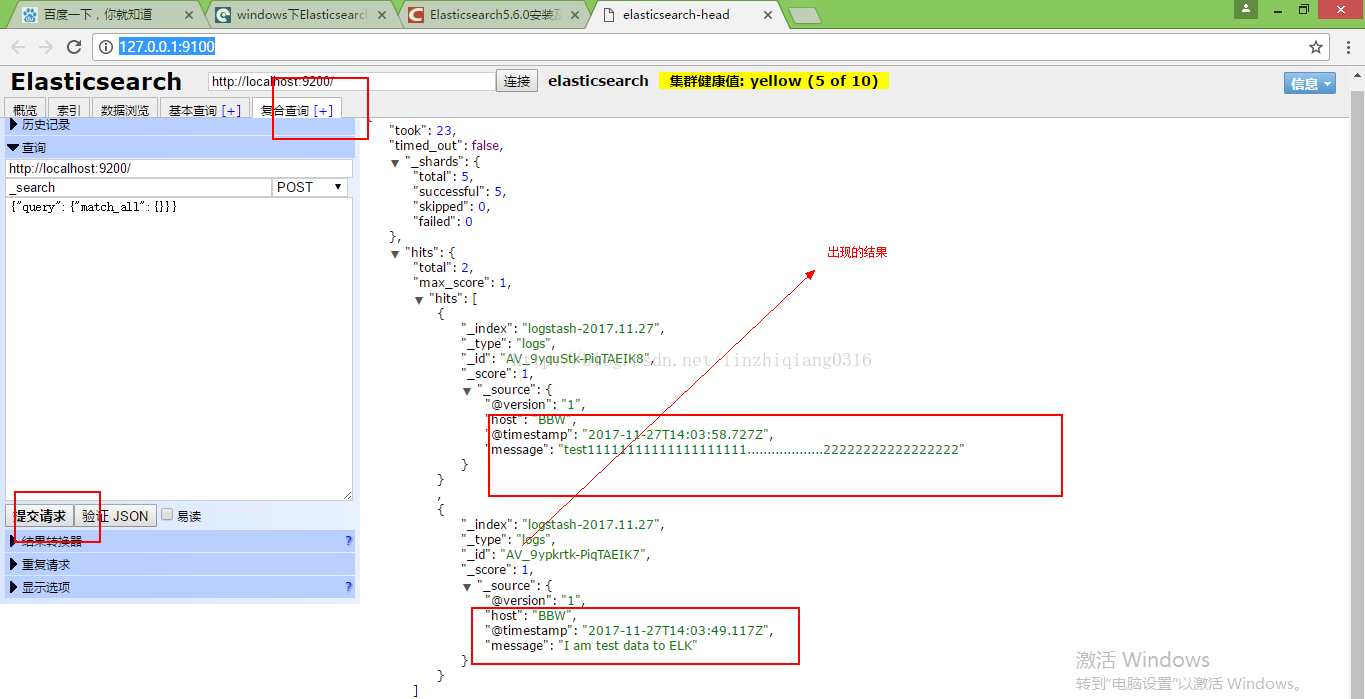Image resolution: width=1365 pixels, height=699 pixels.
Task: Collapse _source of AV_9yquStk record
Action: point(467,390)
